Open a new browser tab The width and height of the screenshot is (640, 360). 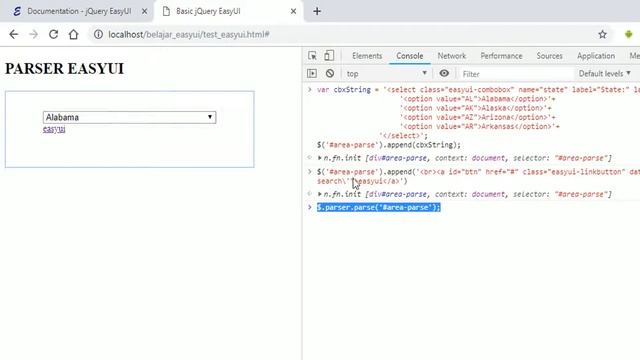coord(317,11)
